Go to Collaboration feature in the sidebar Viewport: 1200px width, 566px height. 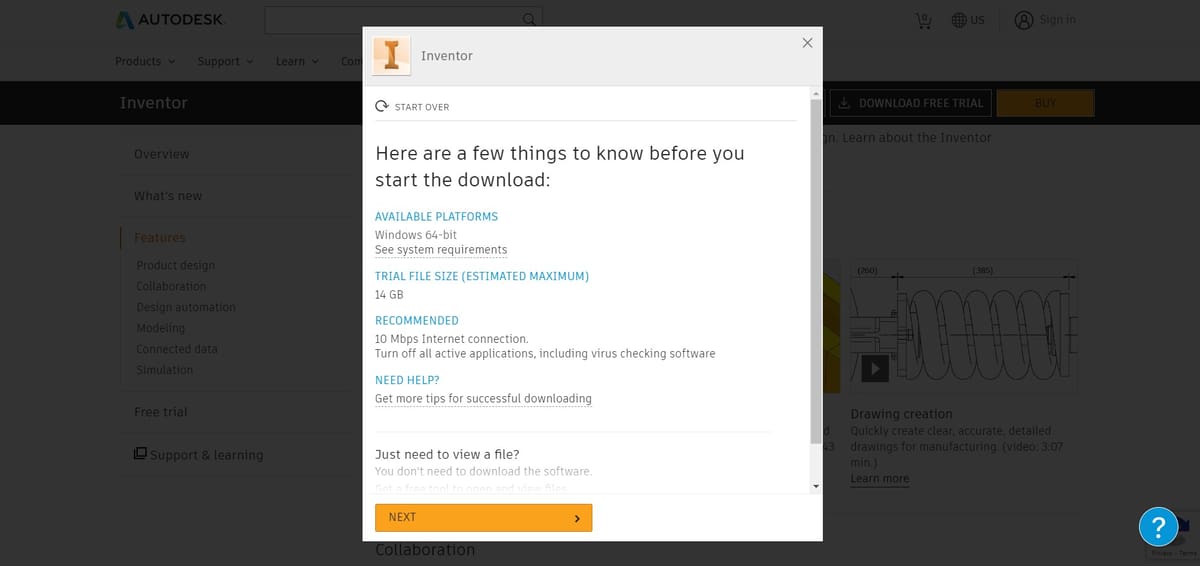171,286
